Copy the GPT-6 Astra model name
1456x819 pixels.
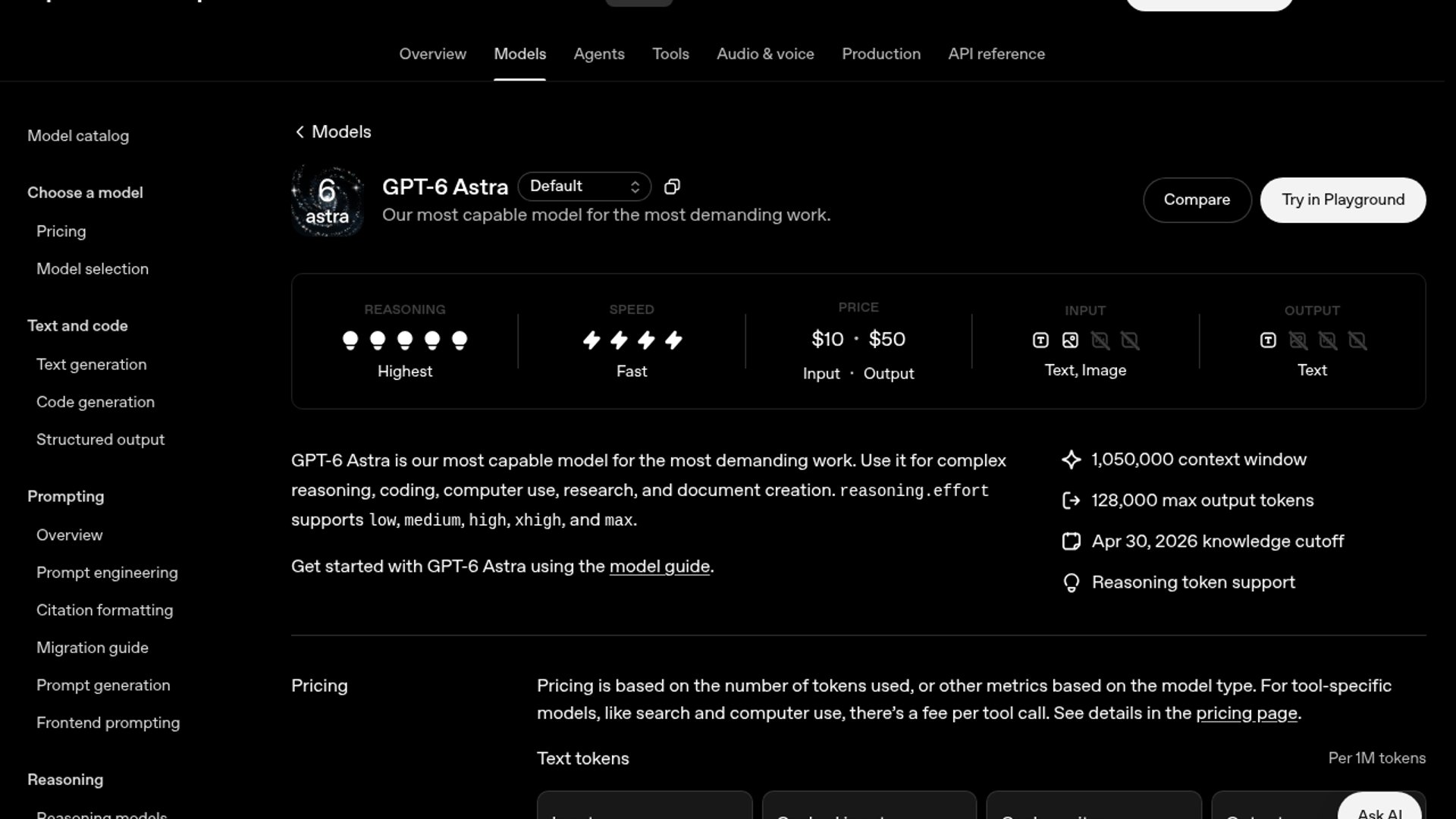pyautogui.click(x=672, y=187)
